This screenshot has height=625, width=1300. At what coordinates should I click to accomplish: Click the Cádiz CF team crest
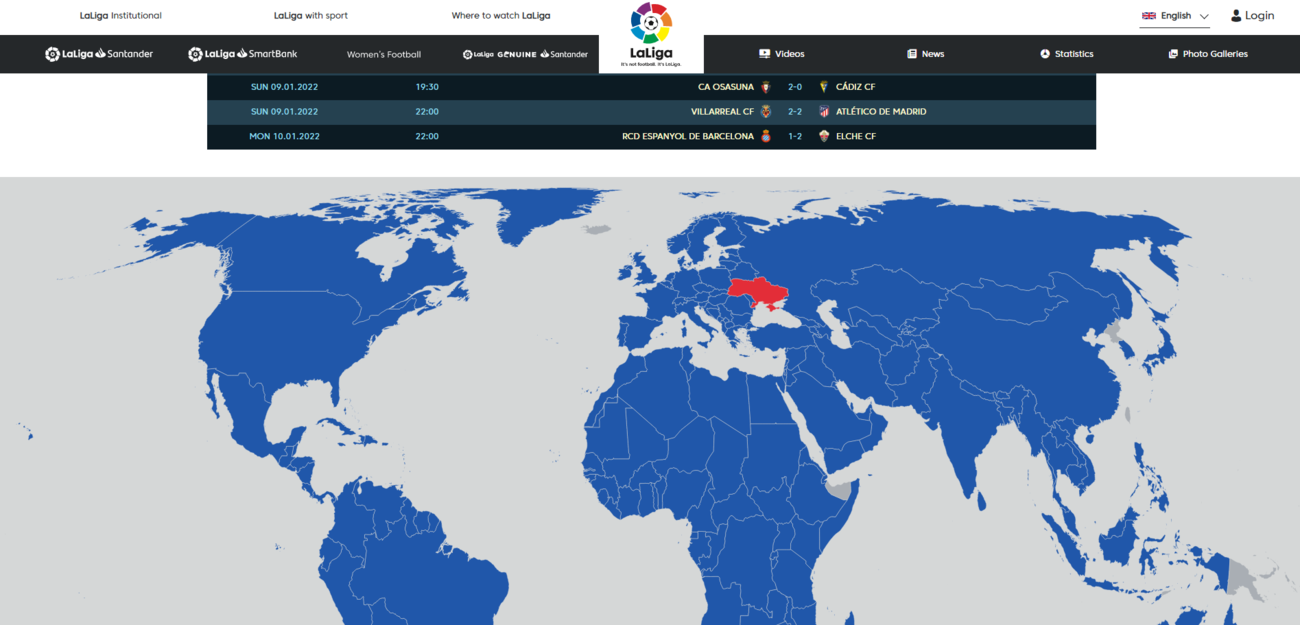click(824, 87)
